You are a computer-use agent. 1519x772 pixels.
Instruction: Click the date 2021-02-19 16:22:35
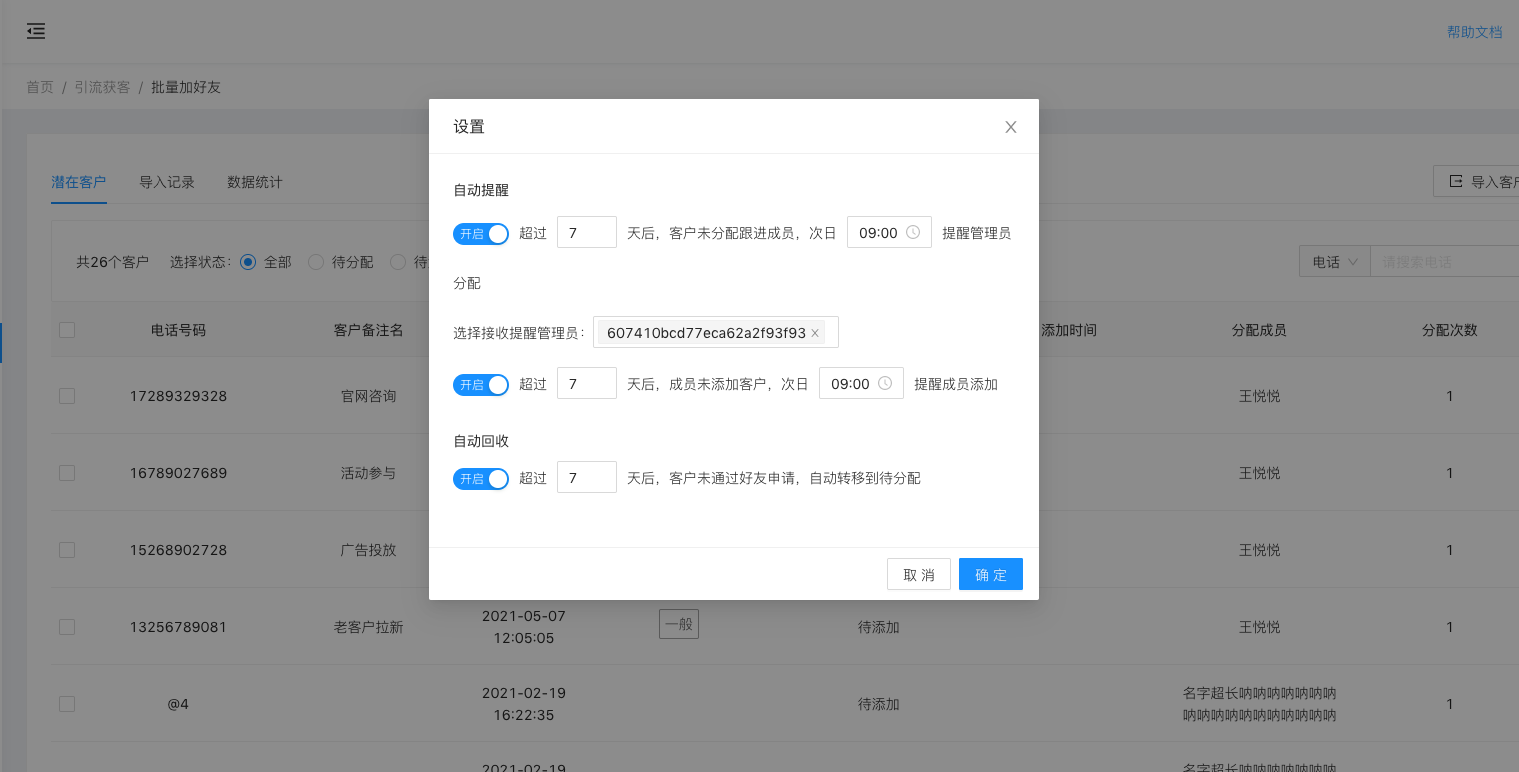point(524,704)
